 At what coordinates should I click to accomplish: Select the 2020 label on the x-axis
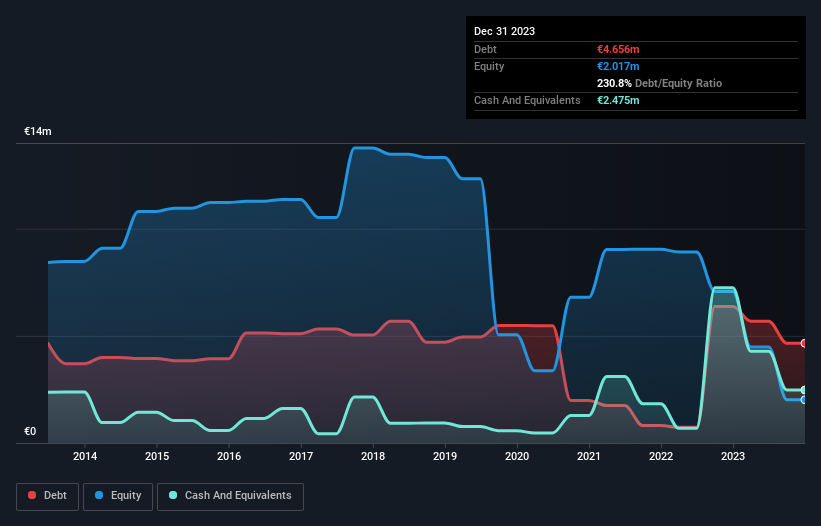coord(517,456)
